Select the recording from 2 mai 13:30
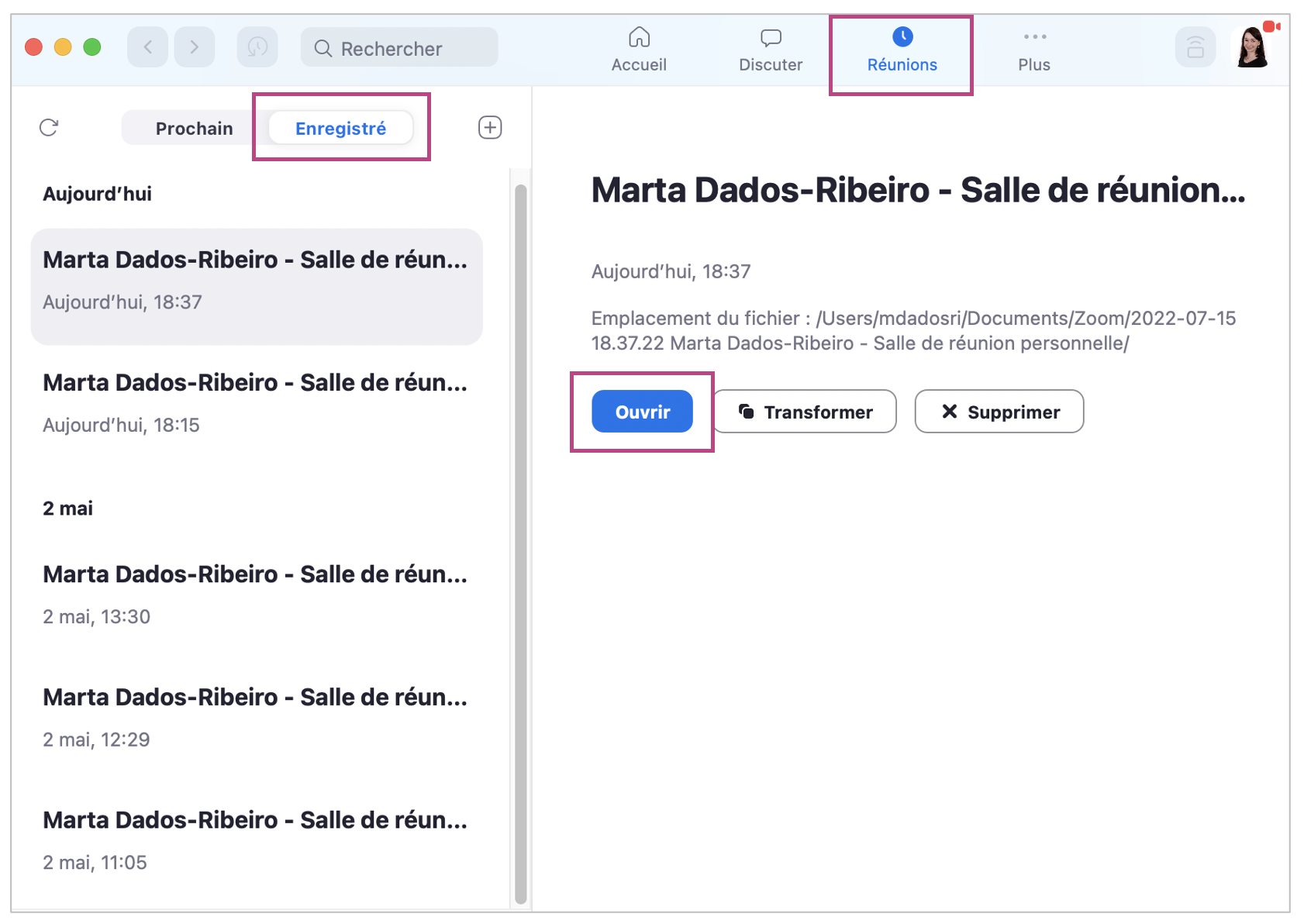This screenshot has width=1304, height=924. [256, 595]
